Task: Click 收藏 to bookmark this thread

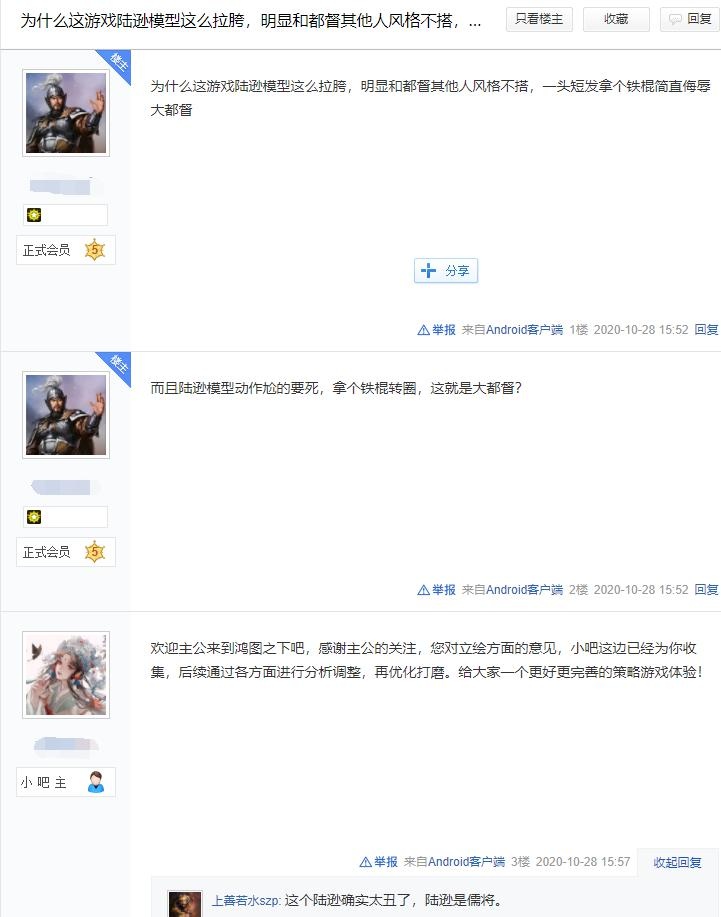Action: pos(616,19)
